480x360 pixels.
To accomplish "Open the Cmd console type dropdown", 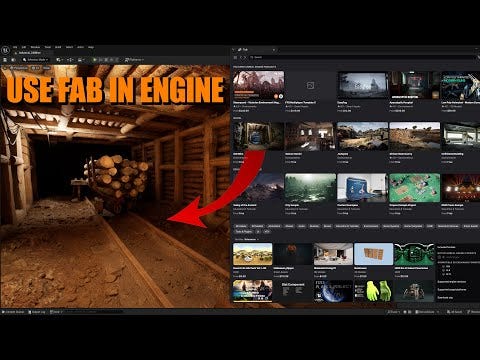I will coord(55,312).
